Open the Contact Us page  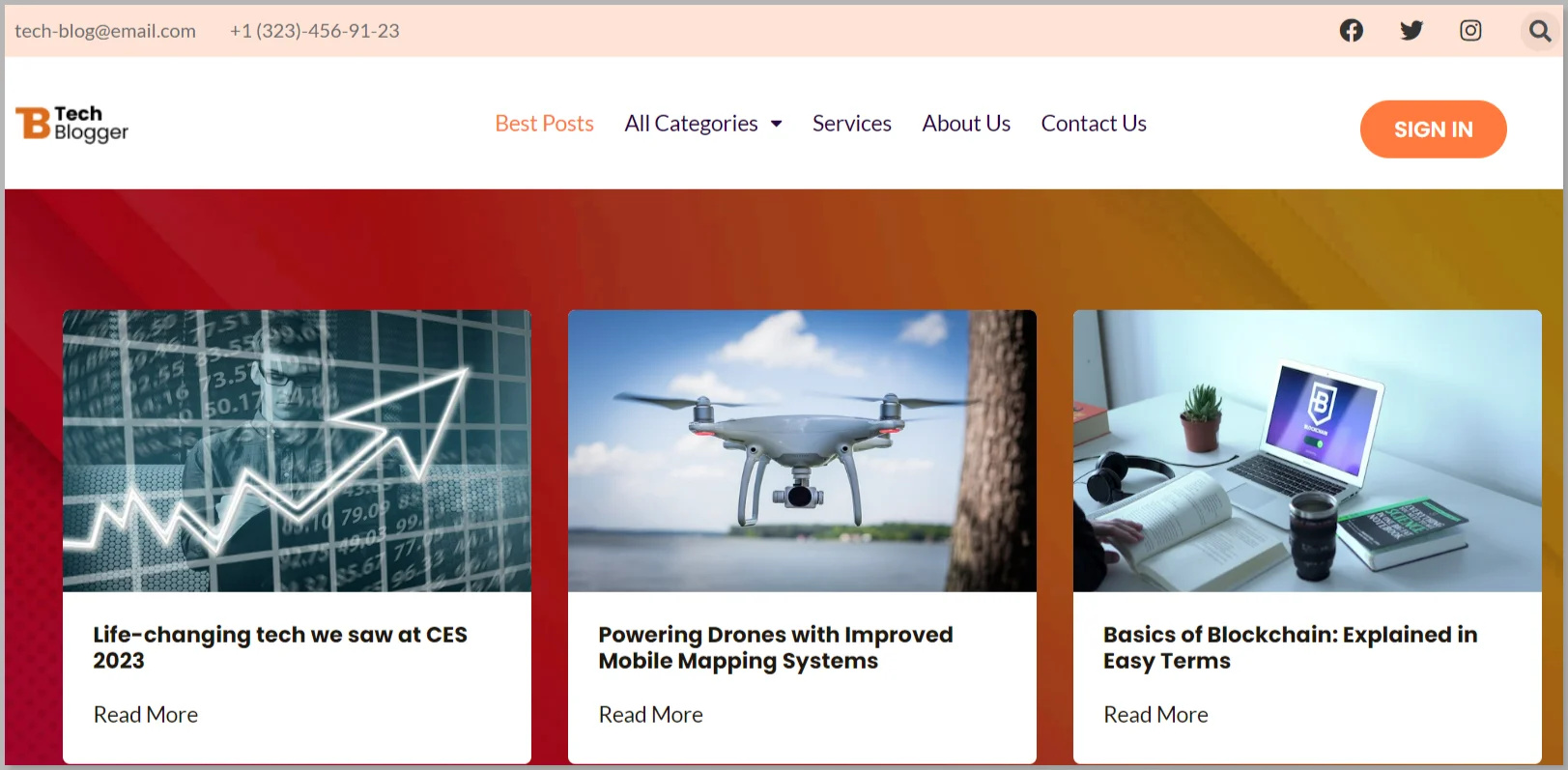[x=1094, y=124]
